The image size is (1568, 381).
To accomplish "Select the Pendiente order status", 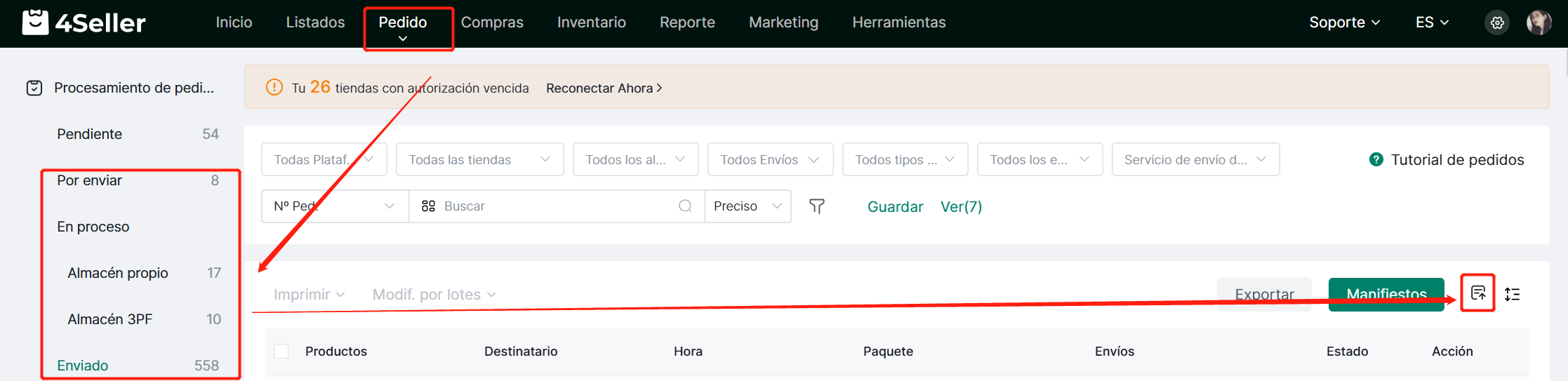I will point(90,134).
